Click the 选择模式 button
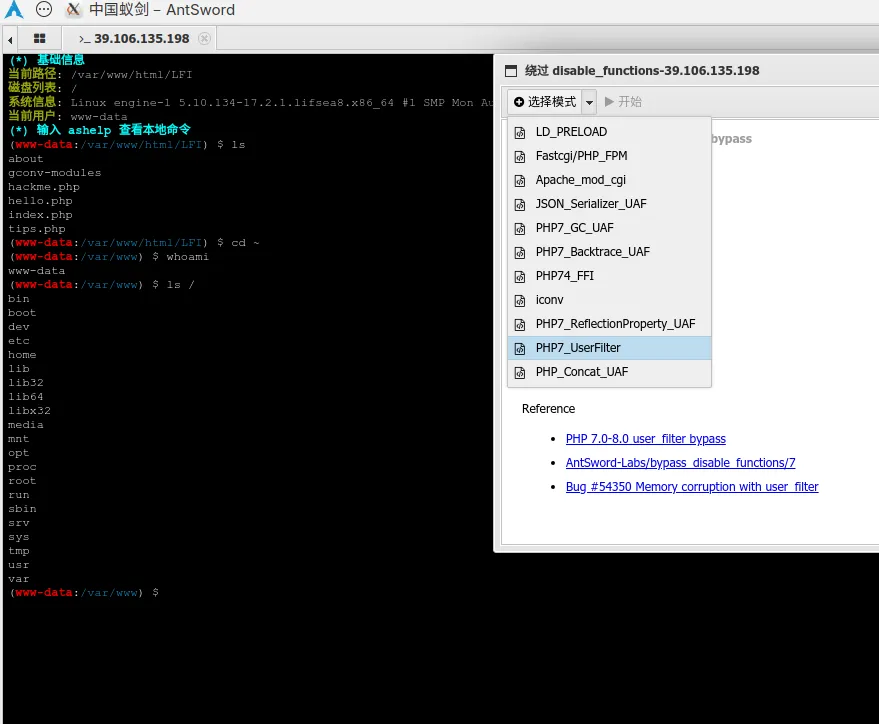 coord(545,102)
